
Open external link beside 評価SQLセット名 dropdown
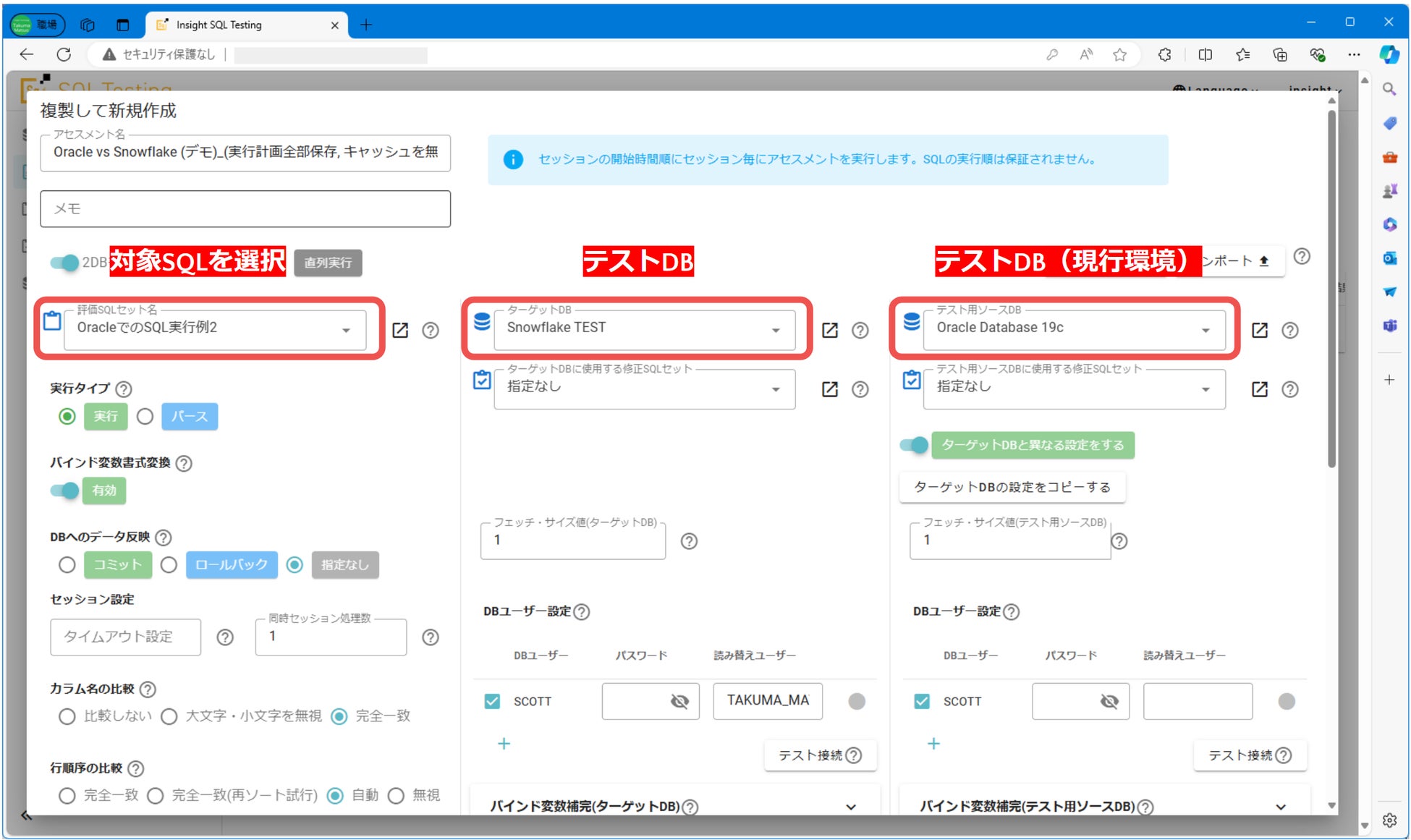coord(400,331)
